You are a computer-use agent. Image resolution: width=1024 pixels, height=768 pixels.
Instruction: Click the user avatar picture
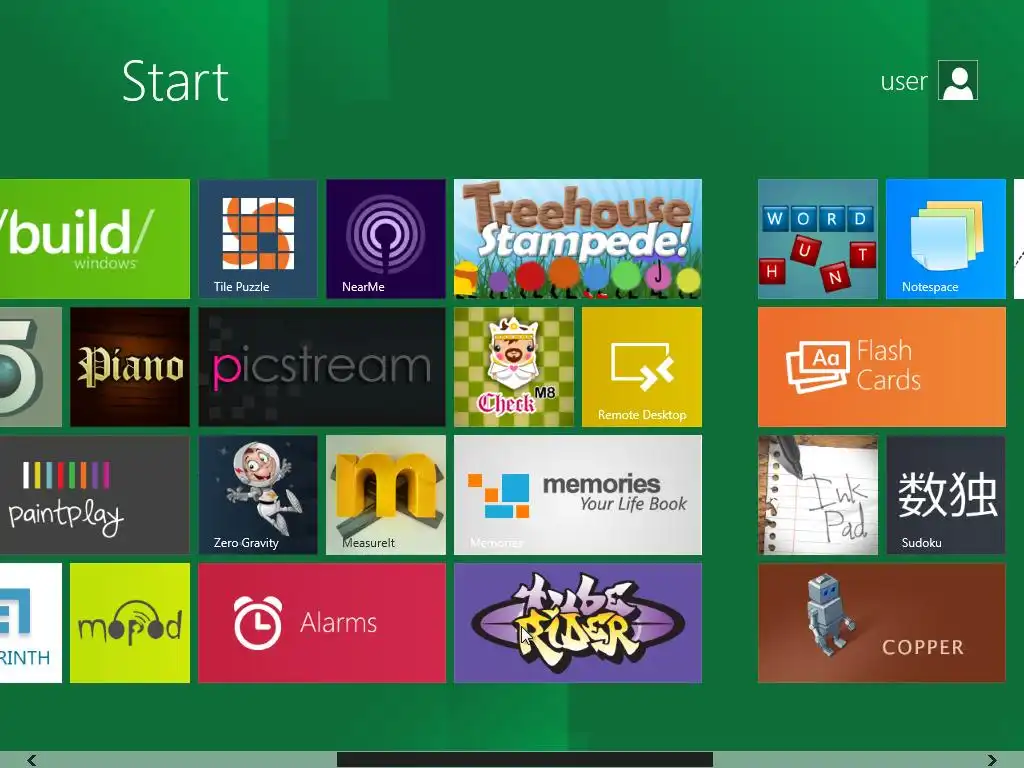click(958, 80)
